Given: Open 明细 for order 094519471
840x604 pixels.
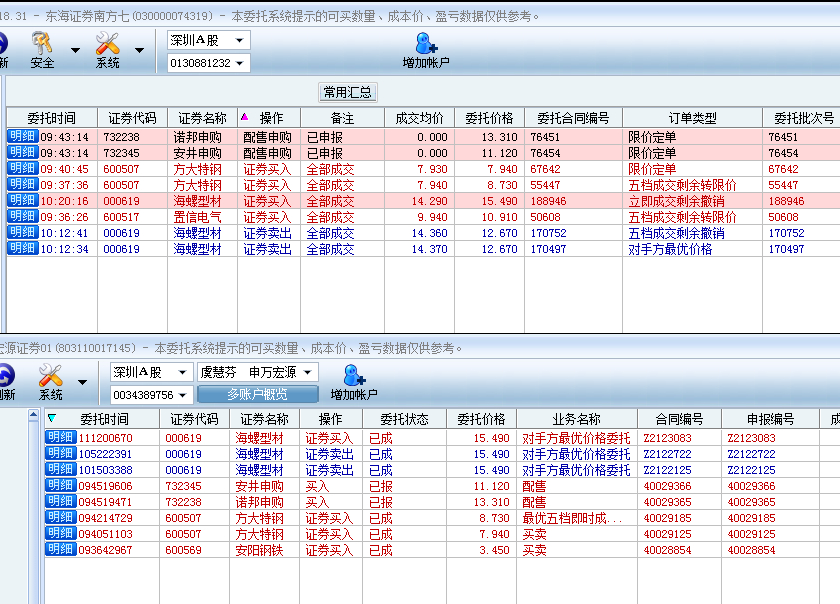Looking at the screenshot, I should tap(61, 502).
